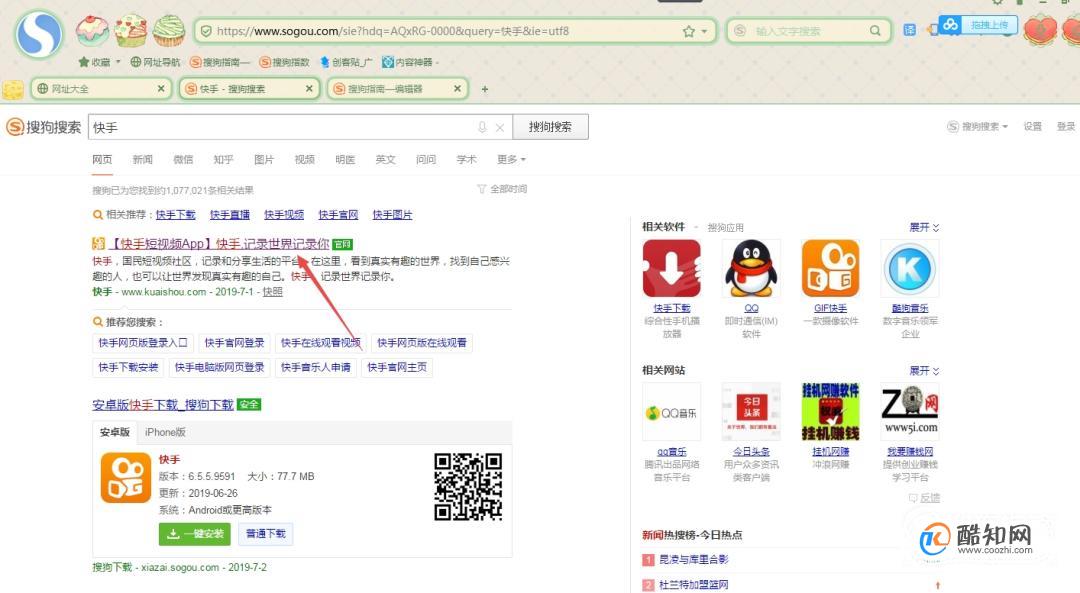Switch to the 新闻 search tab
The height and width of the screenshot is (593, 1080).
point(143,160)
